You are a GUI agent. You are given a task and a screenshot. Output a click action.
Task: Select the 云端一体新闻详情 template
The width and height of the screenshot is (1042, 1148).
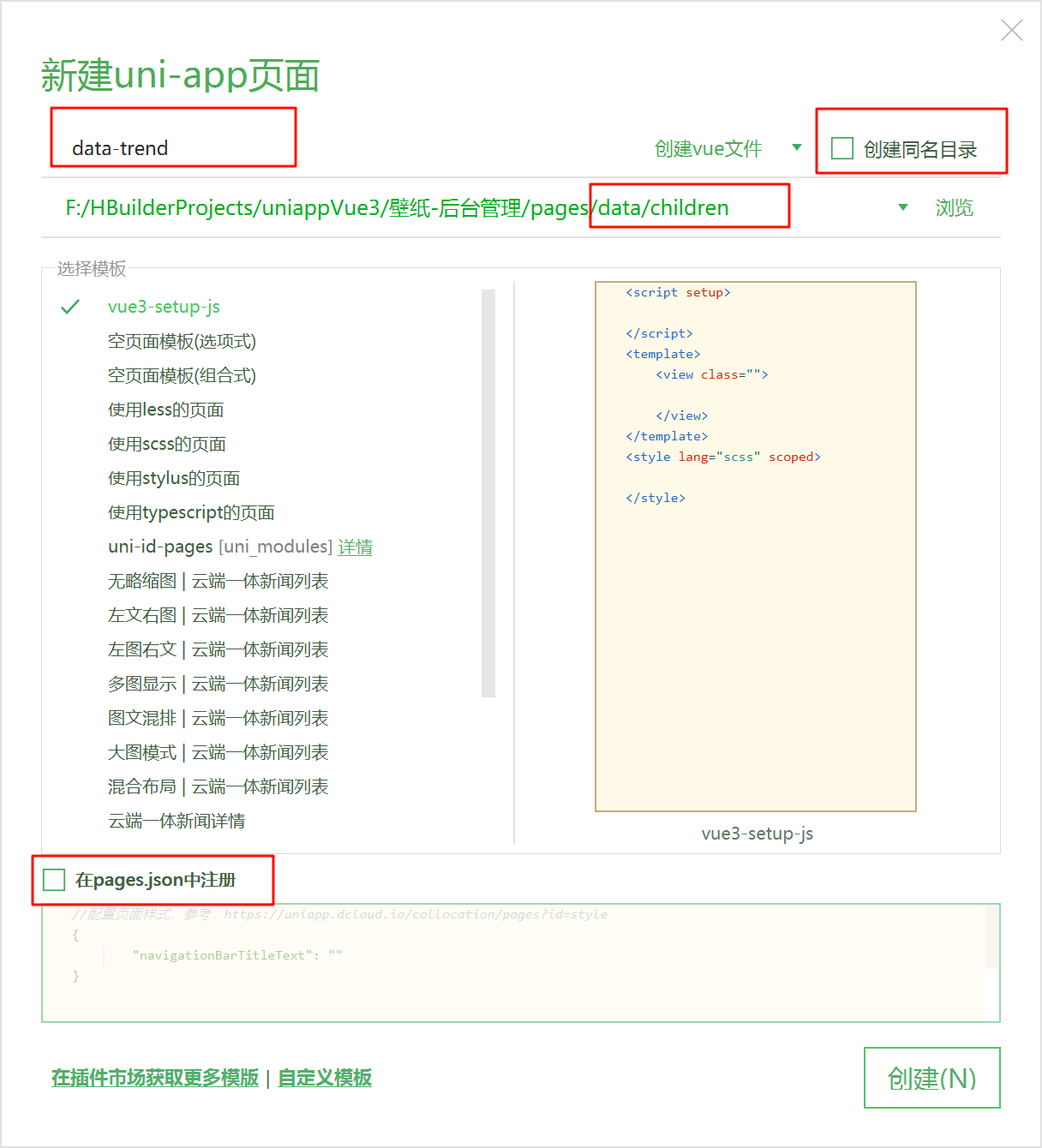coord(177,821)
